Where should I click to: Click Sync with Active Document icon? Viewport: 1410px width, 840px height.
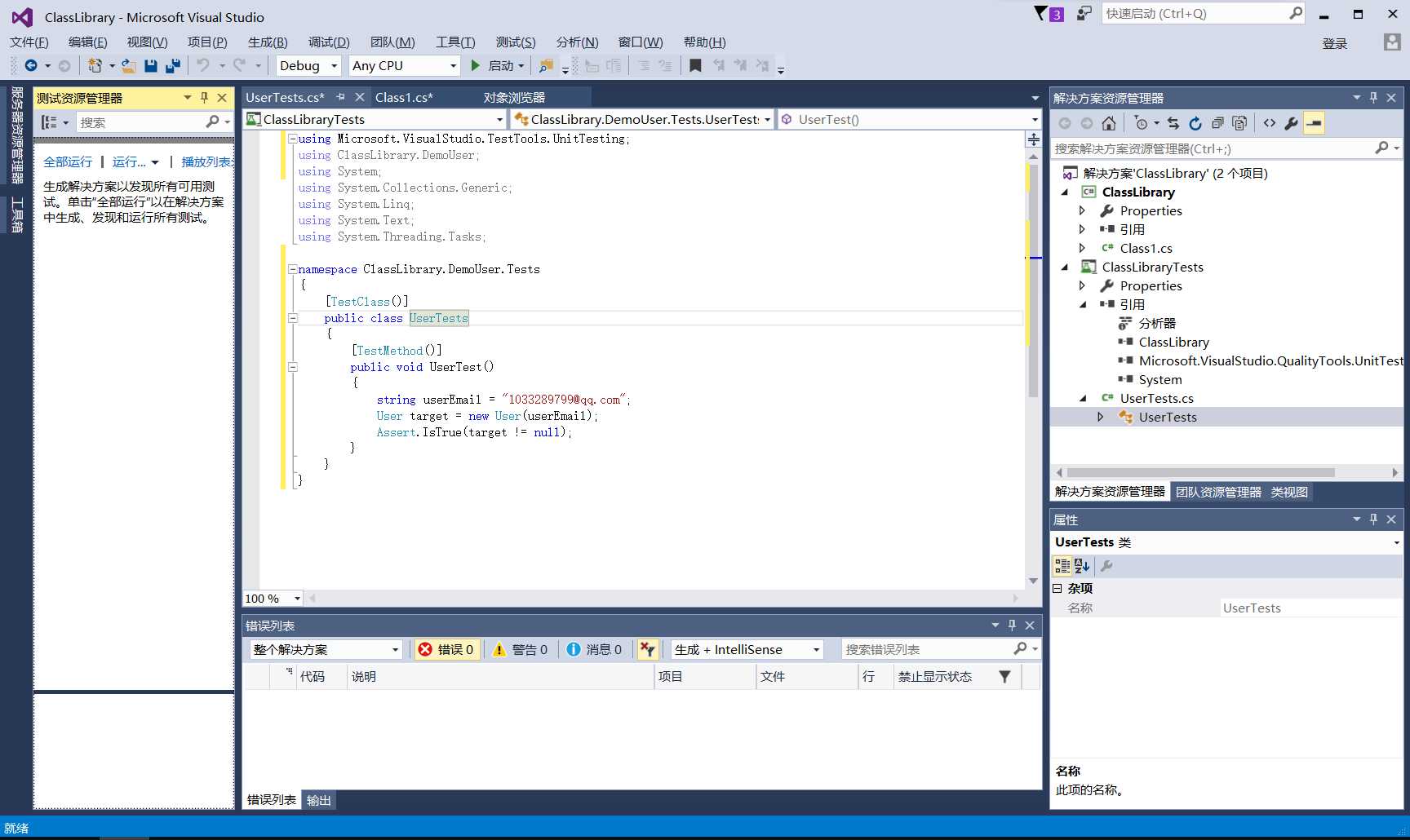coord(1173,123)
